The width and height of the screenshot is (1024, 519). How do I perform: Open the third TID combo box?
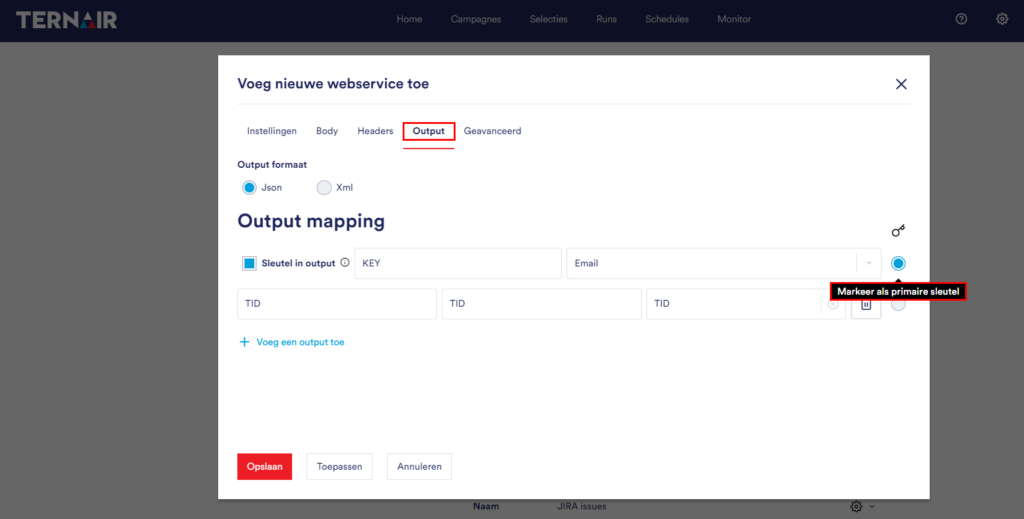click(746, 304)
